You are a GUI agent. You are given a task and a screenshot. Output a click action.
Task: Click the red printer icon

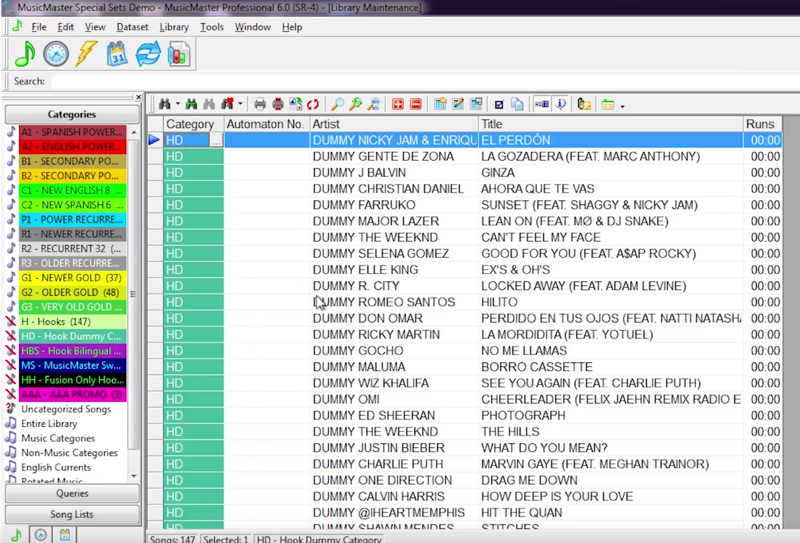point(278,104)
